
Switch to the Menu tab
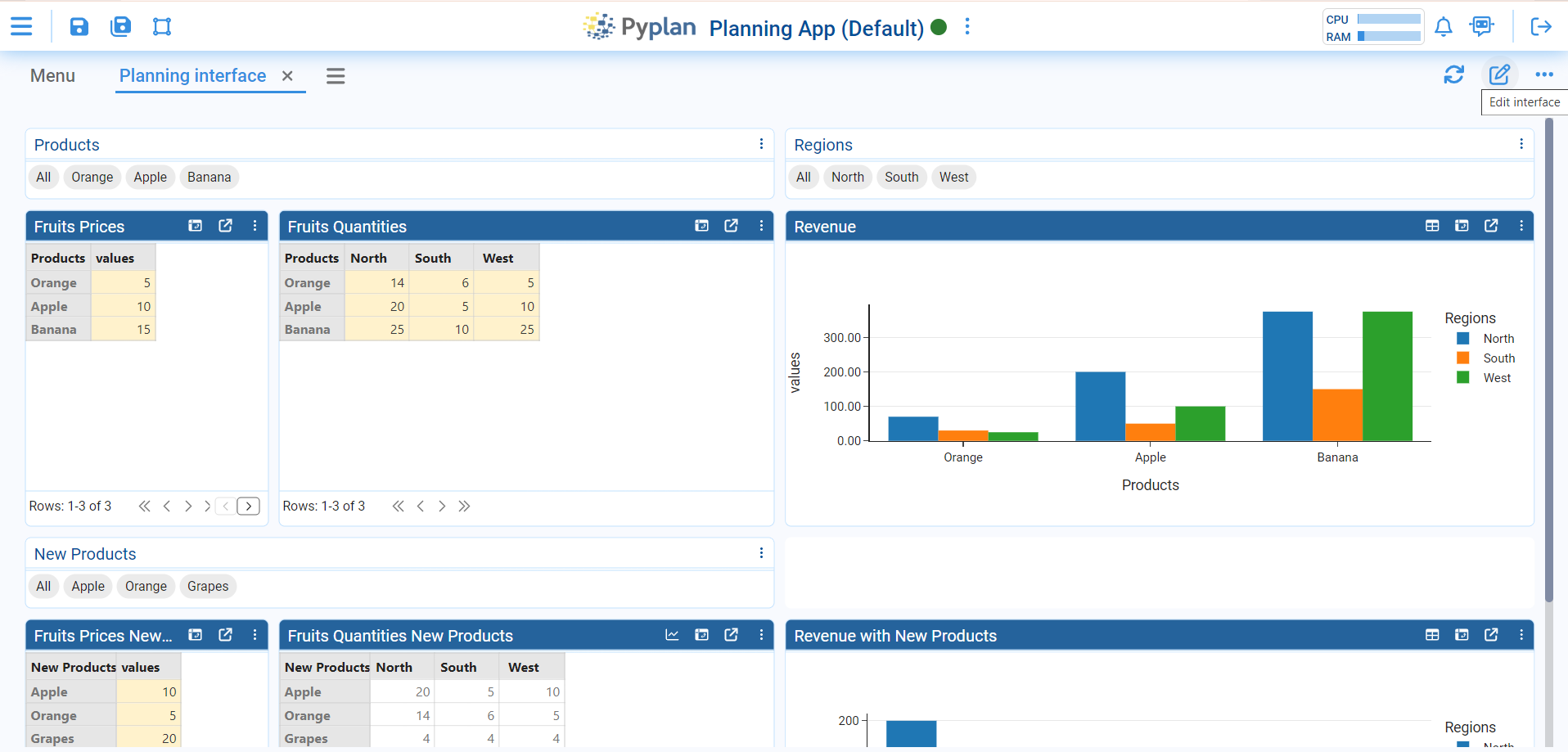[x=52, y=76]
